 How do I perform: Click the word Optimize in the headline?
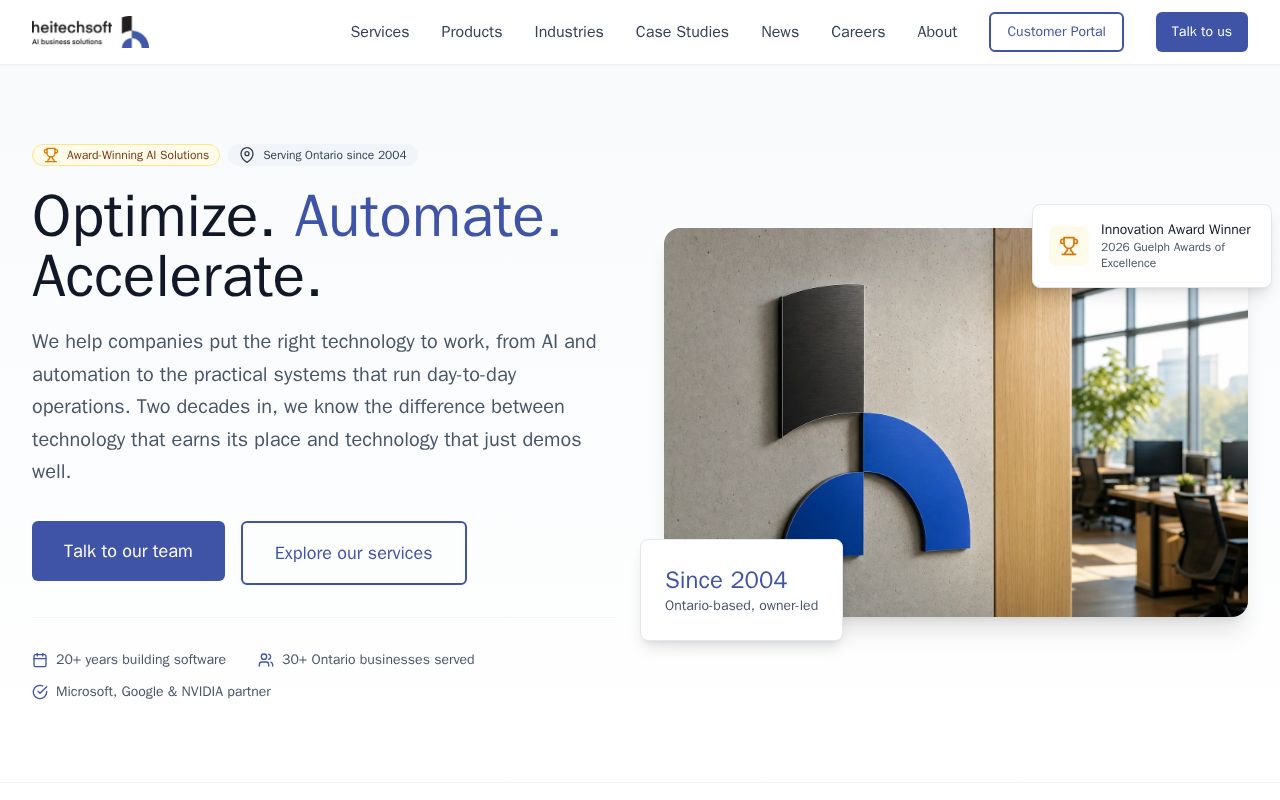coord(153,216)
